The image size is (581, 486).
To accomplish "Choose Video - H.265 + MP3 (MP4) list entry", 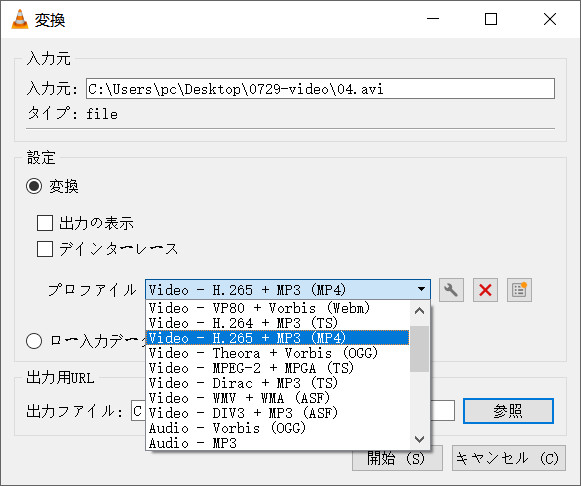I will click(278, 338).
